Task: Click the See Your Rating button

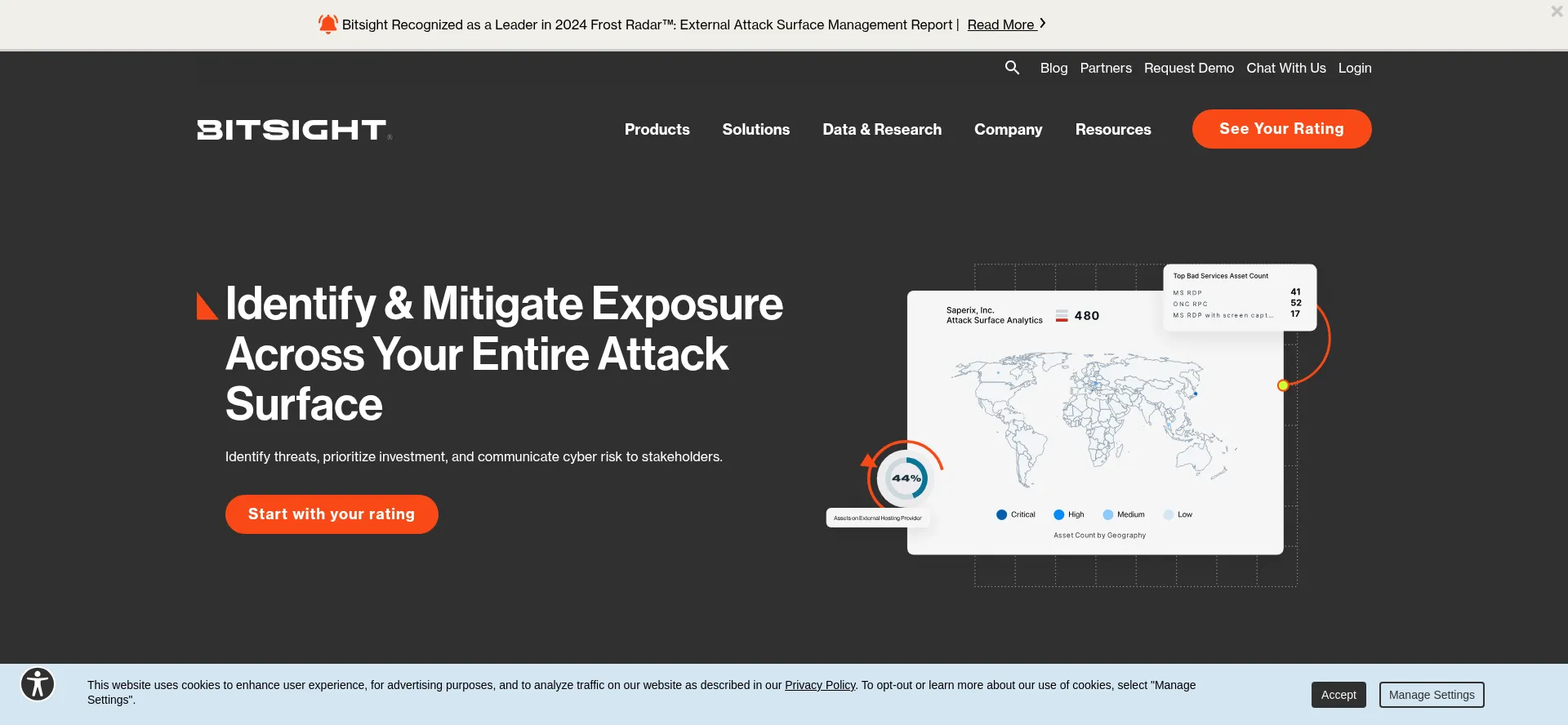Action: (x=1281, y=129)
